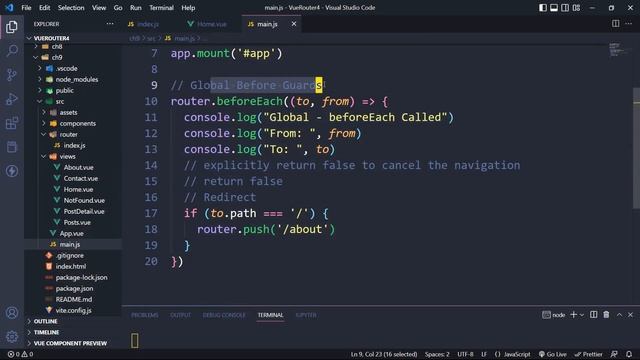Open package.json in explorer
Screen dimensions: 640x360
73,288
